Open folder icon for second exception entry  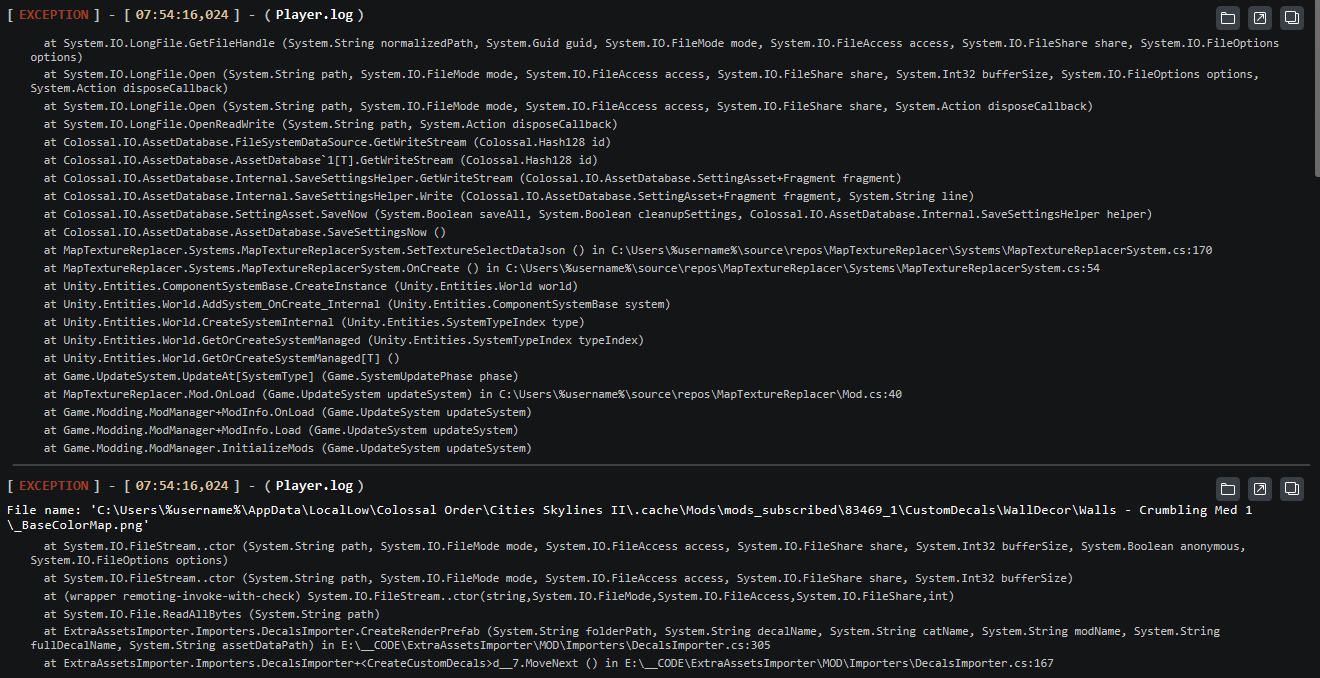[x=1228, y=488]
